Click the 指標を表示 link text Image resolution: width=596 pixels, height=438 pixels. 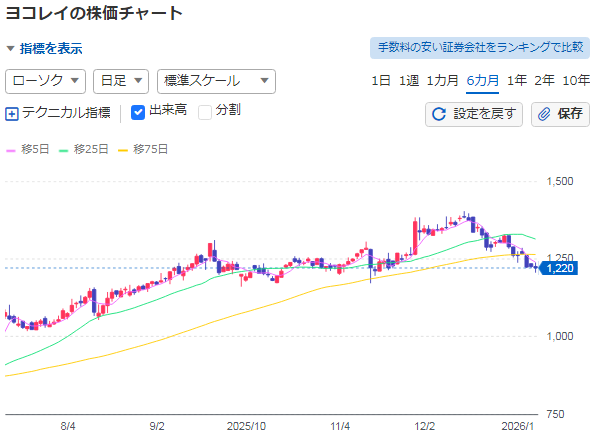pos(51,49)
